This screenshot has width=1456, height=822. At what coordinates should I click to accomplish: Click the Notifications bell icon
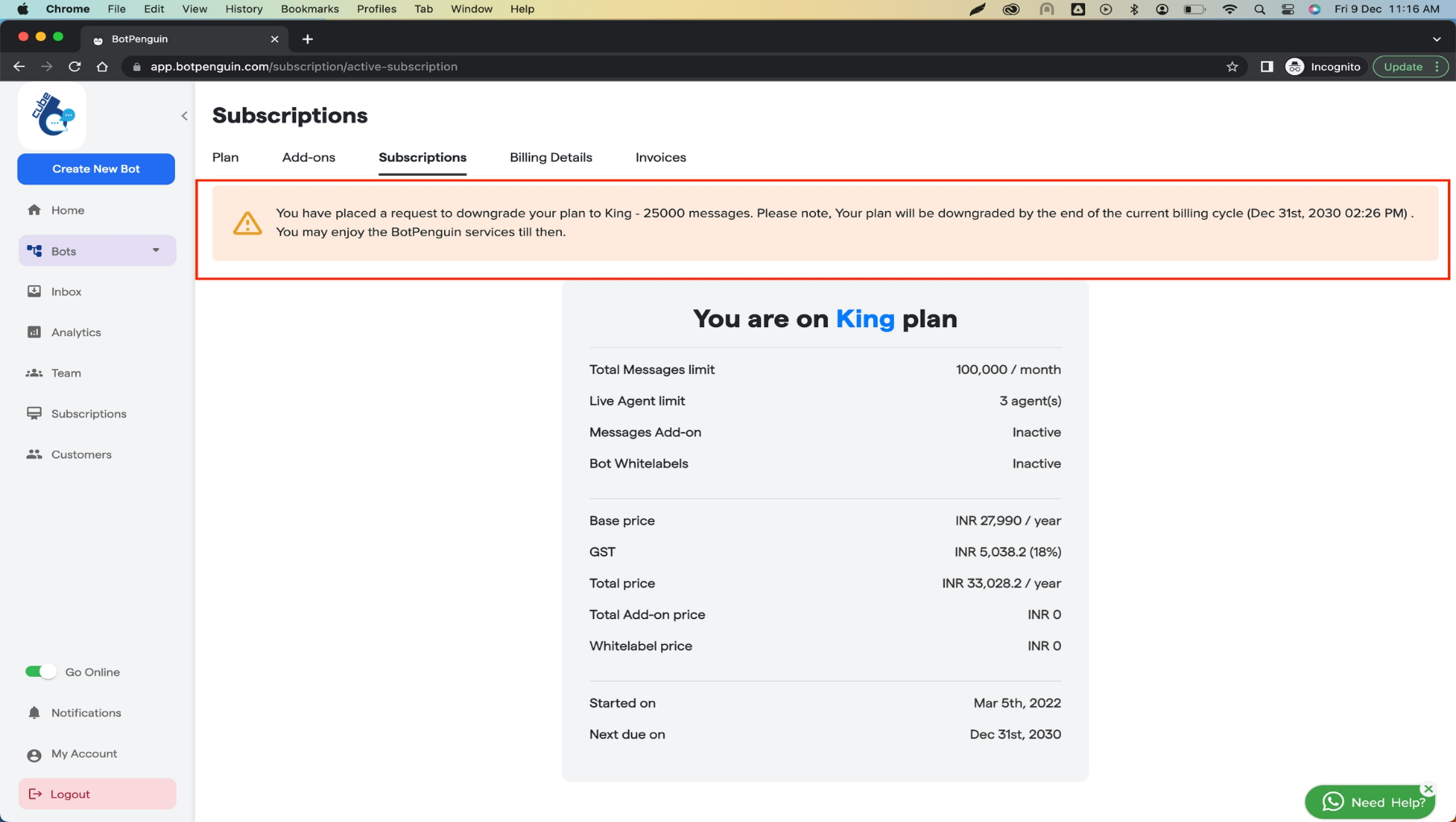pyautogui.click(x=34, y=712)
